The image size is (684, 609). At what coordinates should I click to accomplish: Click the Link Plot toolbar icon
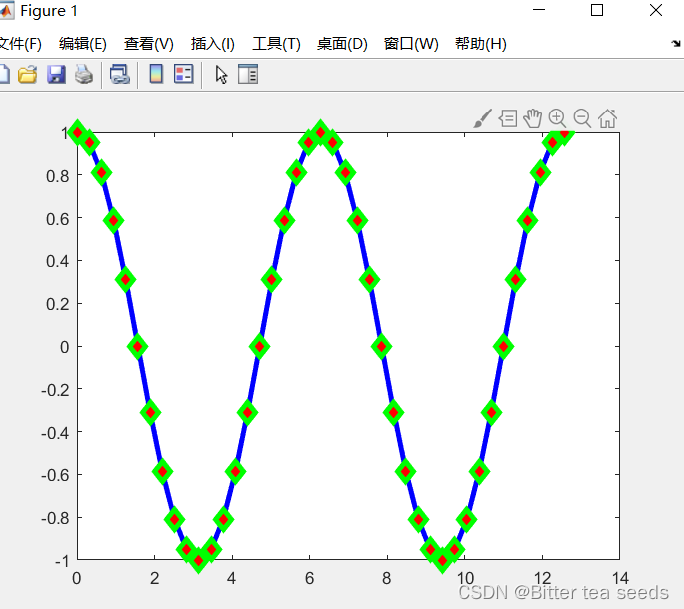click(120, 75)
